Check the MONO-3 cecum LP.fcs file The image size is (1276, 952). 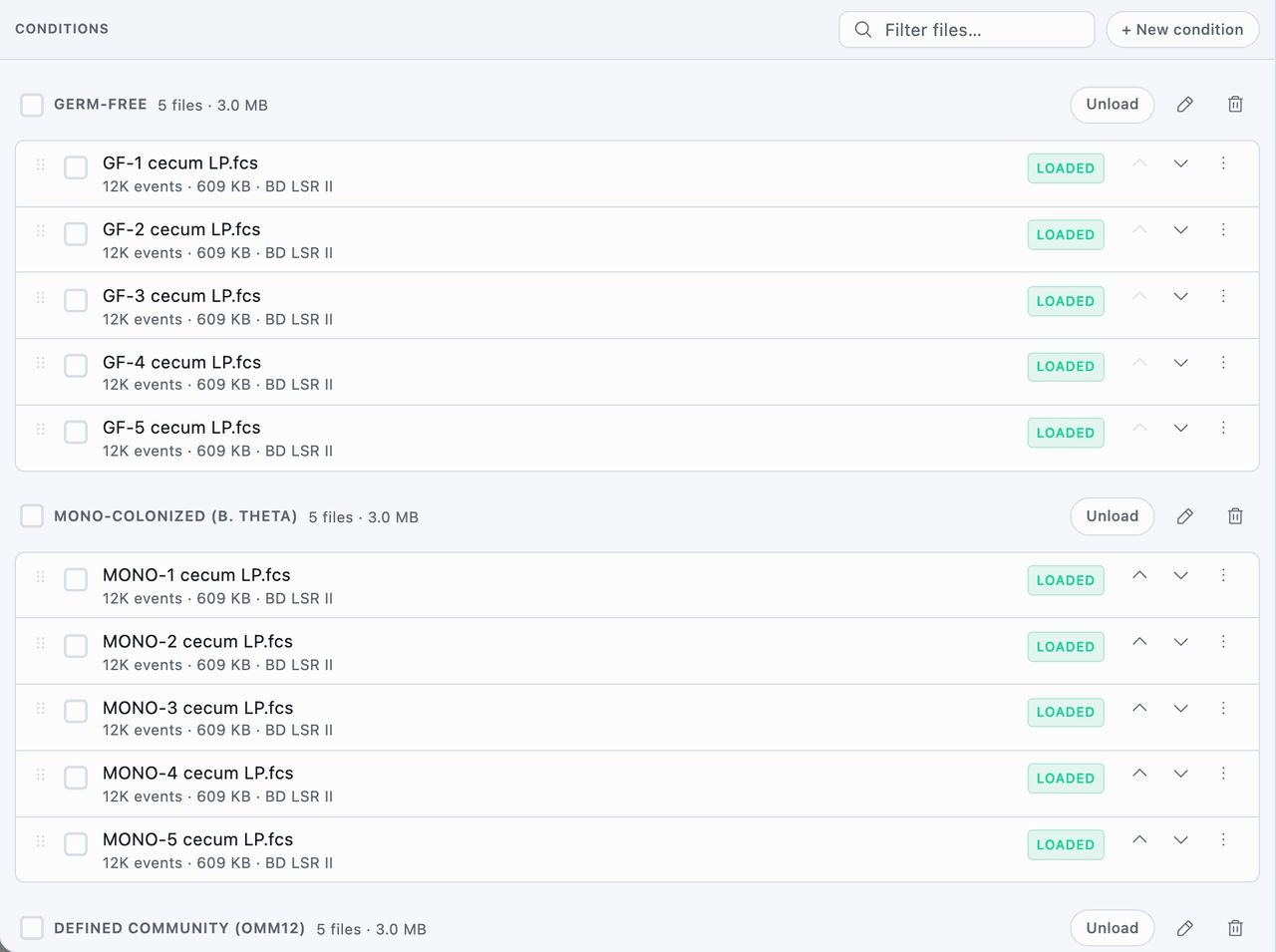point(76,712)
